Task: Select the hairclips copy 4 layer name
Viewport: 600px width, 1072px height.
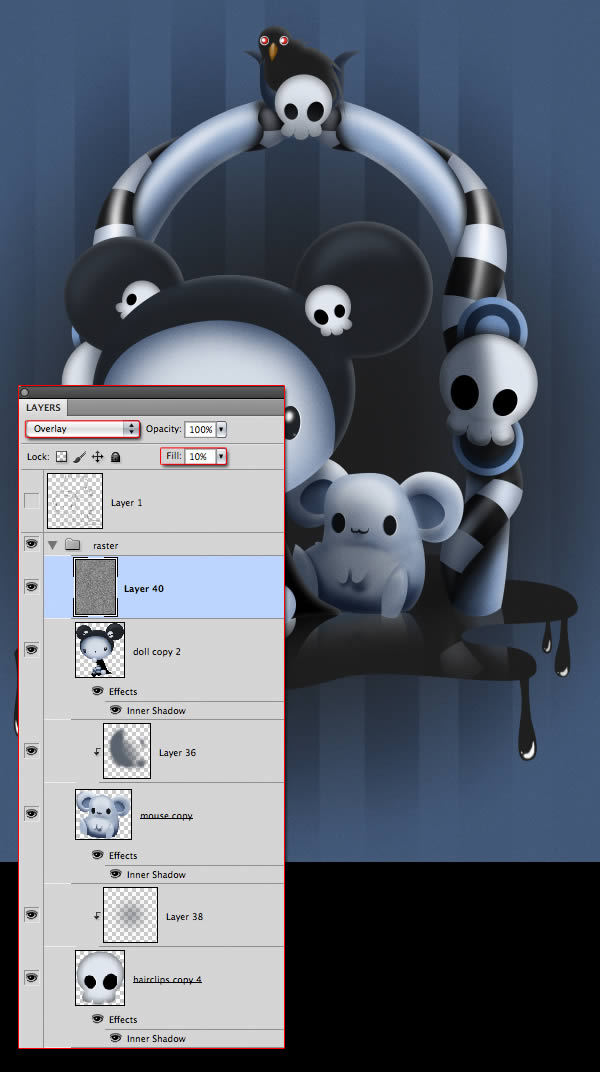Action: (x=167, y=980)
